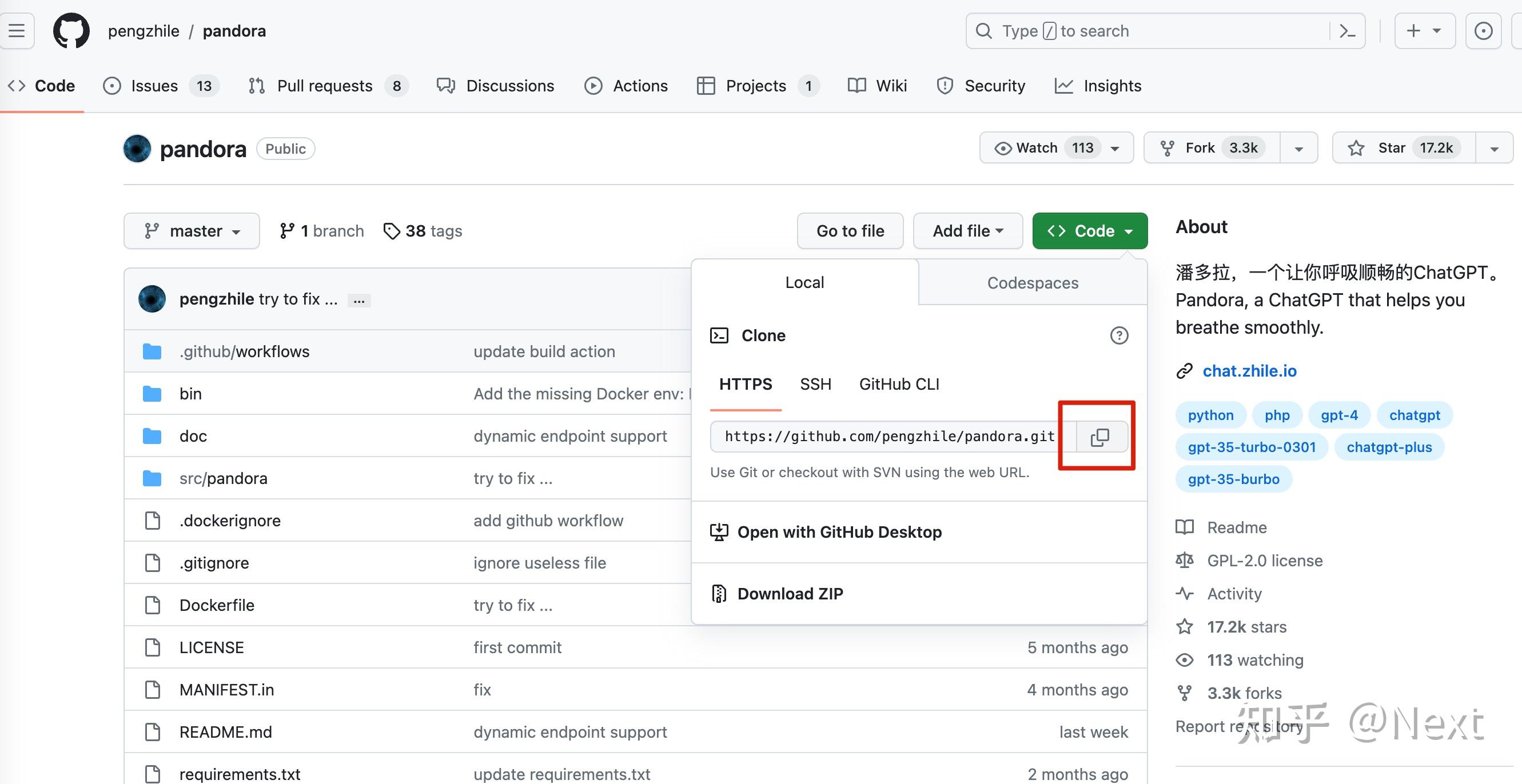Expand the Add file dropdown

[x=967, y=231]
